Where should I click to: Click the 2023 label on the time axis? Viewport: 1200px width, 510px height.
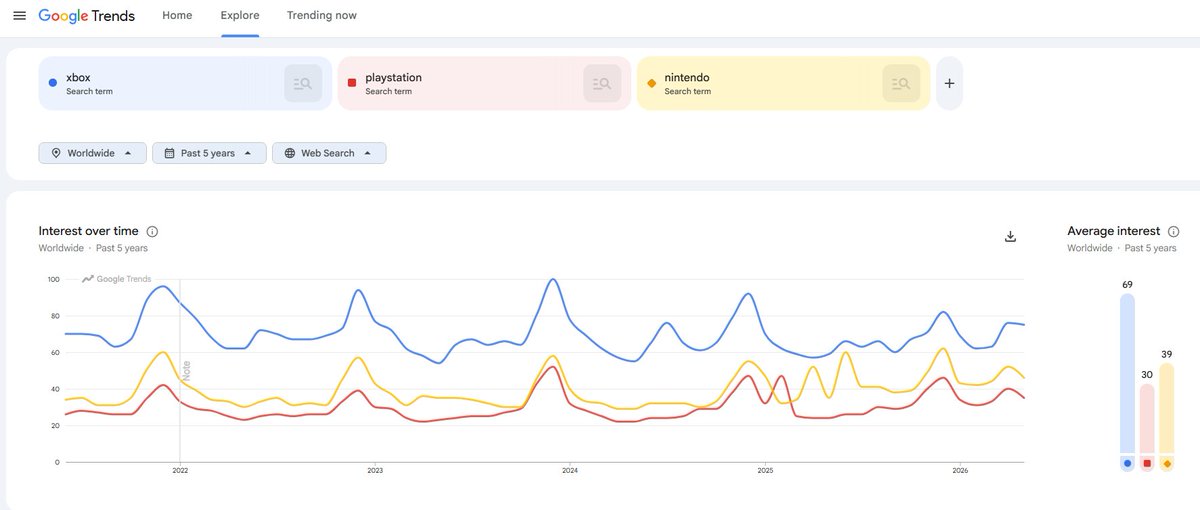coord(375,470)
